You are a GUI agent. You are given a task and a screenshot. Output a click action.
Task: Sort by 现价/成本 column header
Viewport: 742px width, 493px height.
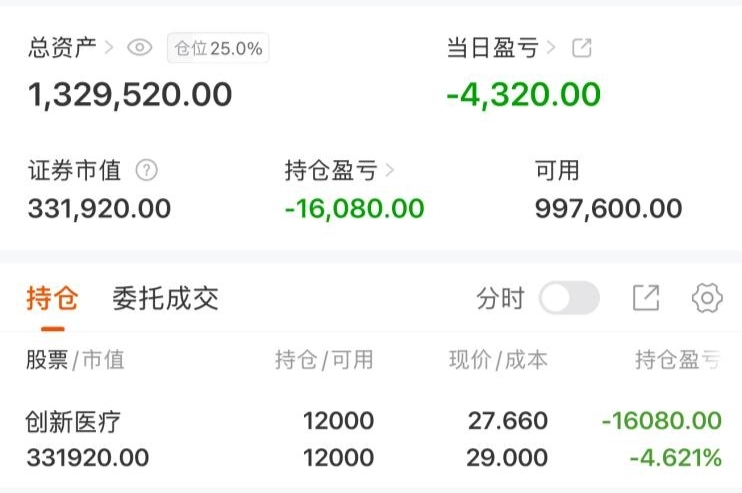click(498, 360)
